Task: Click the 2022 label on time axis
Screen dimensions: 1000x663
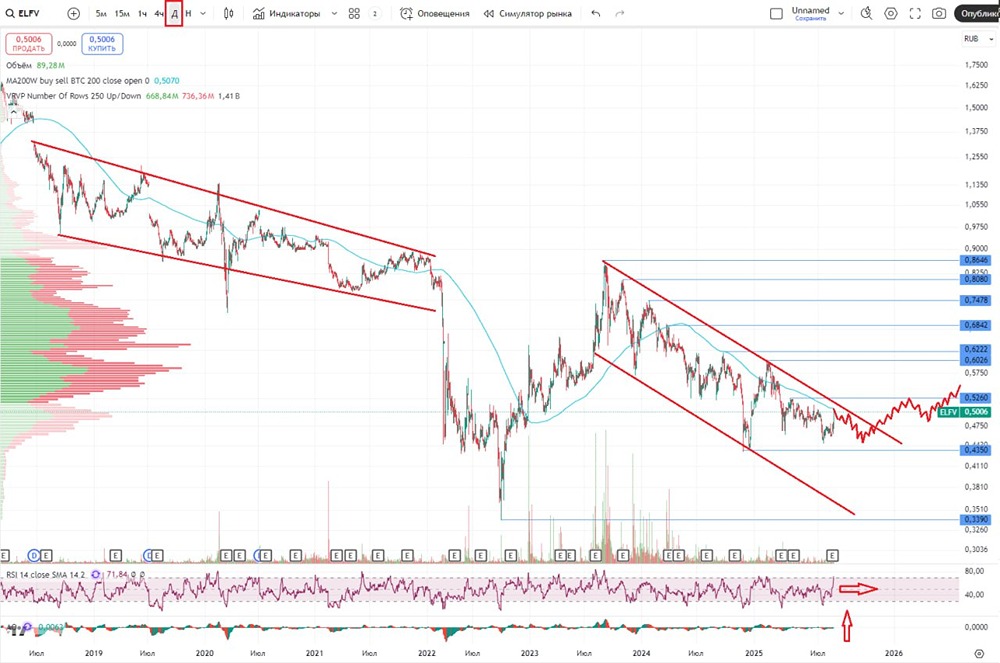Action: coord(427,653)
